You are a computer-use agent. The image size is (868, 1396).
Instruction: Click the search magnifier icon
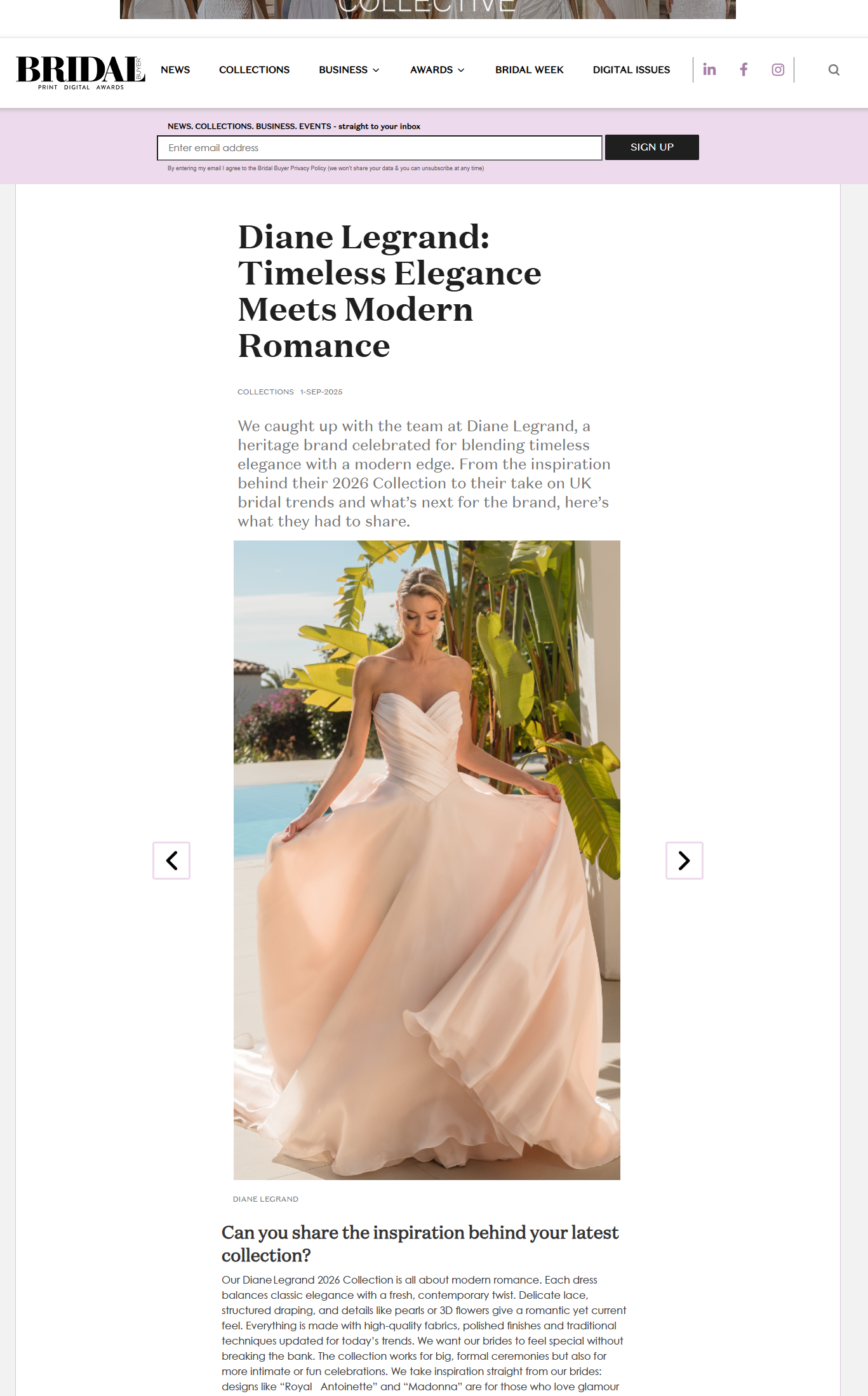click(834, 70)
